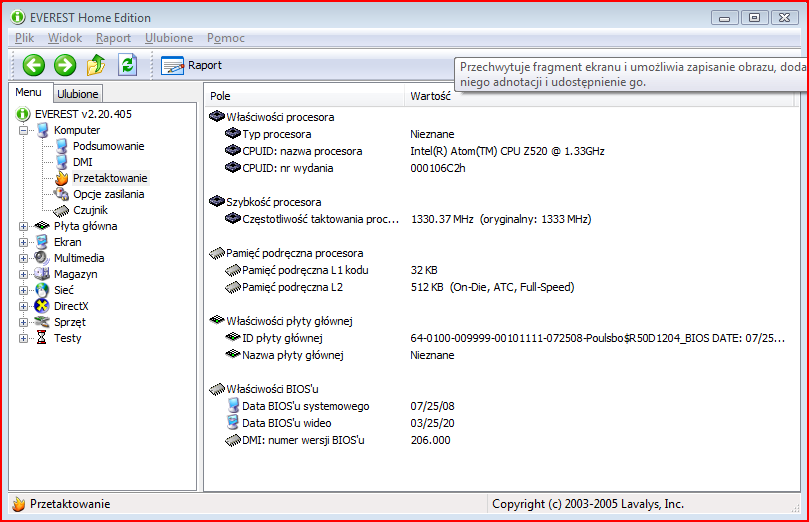Open the Plik menu
809x522 pixels.
click(x=24, y=38)
